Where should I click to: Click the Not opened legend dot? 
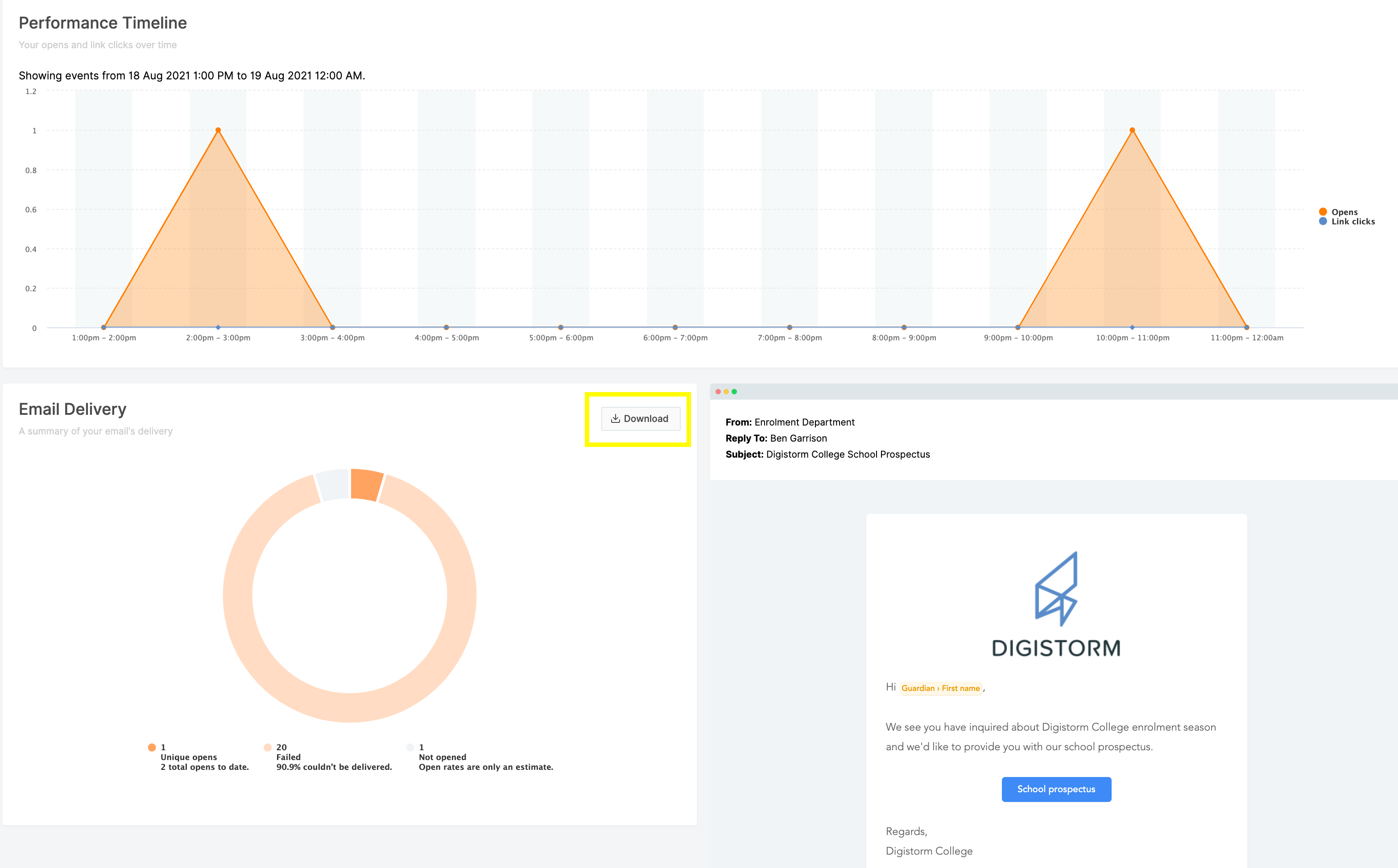point(410,747)
